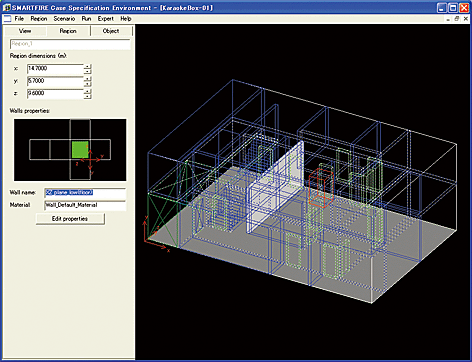This screenshot has width=472, height=362.
Task: Click the document icon in menu bar
Action: coord(7,19)
